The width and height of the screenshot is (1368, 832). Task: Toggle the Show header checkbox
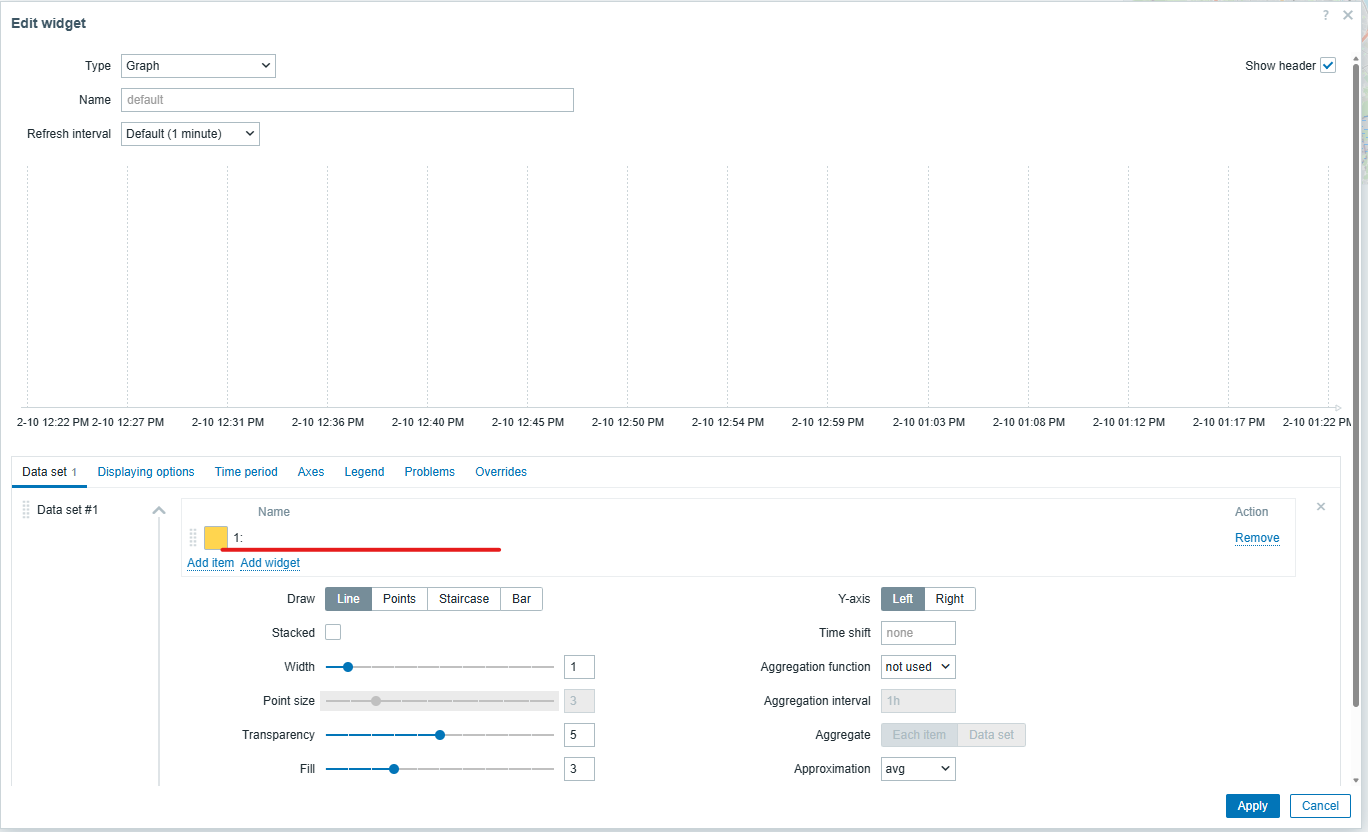point(1328,66)
